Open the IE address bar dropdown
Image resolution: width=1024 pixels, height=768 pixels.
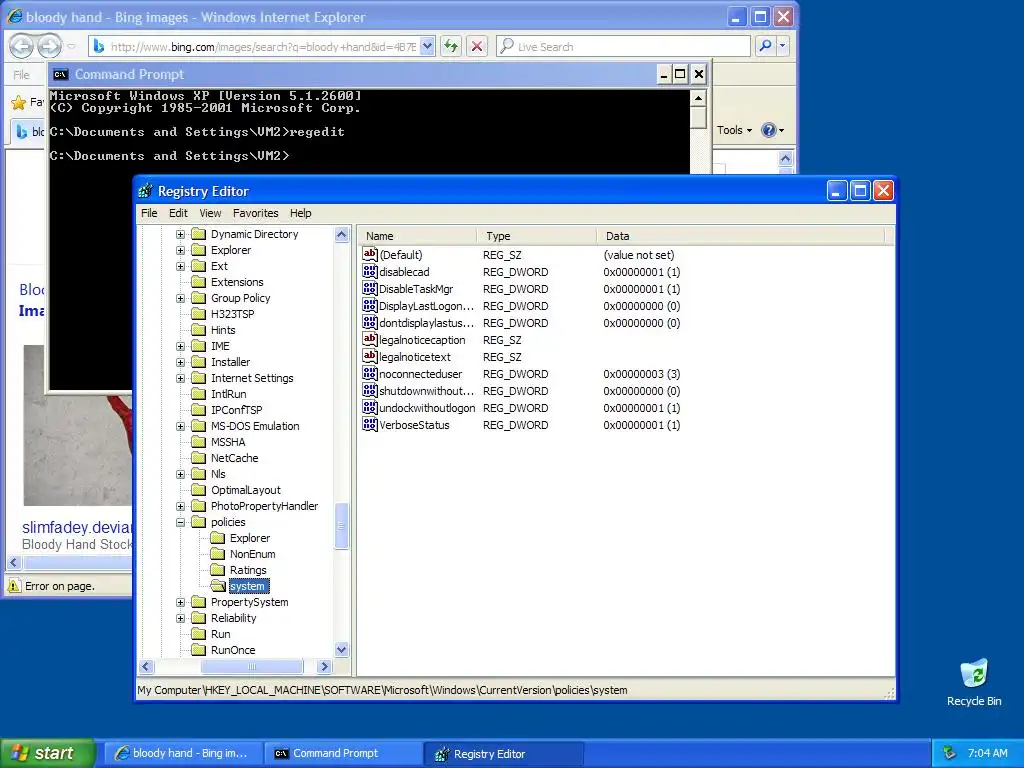click(x=427, y=46)
